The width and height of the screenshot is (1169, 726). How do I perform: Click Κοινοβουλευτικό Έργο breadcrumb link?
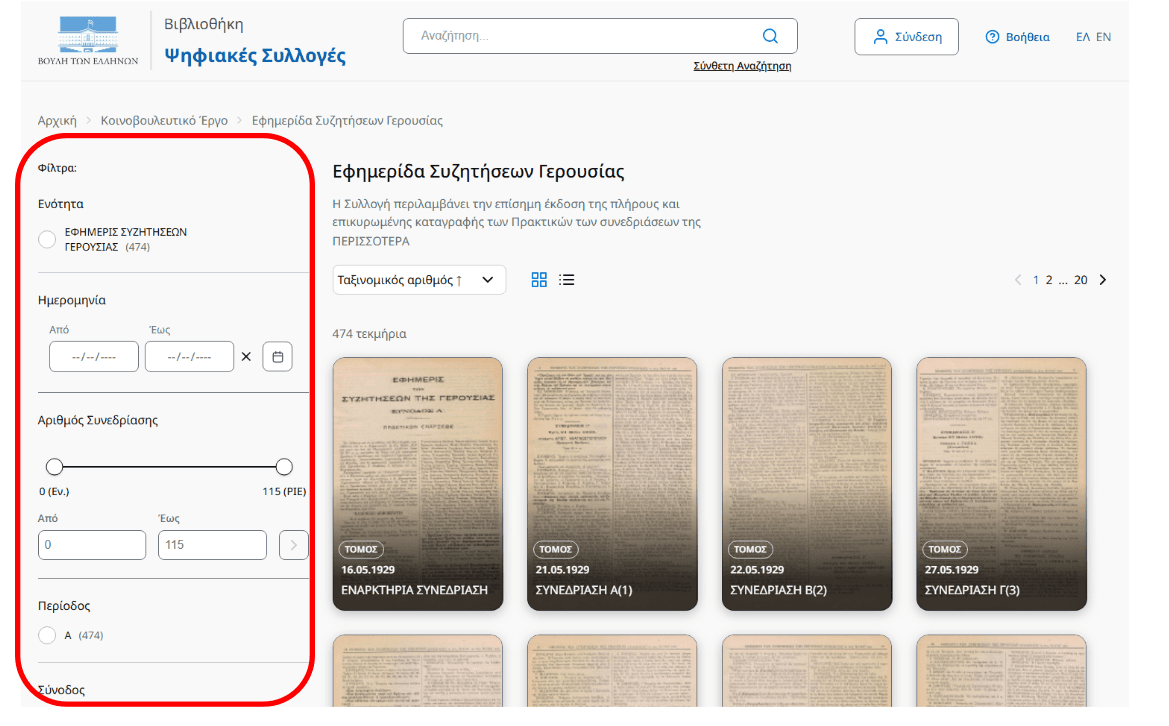(x=164, y=120)
